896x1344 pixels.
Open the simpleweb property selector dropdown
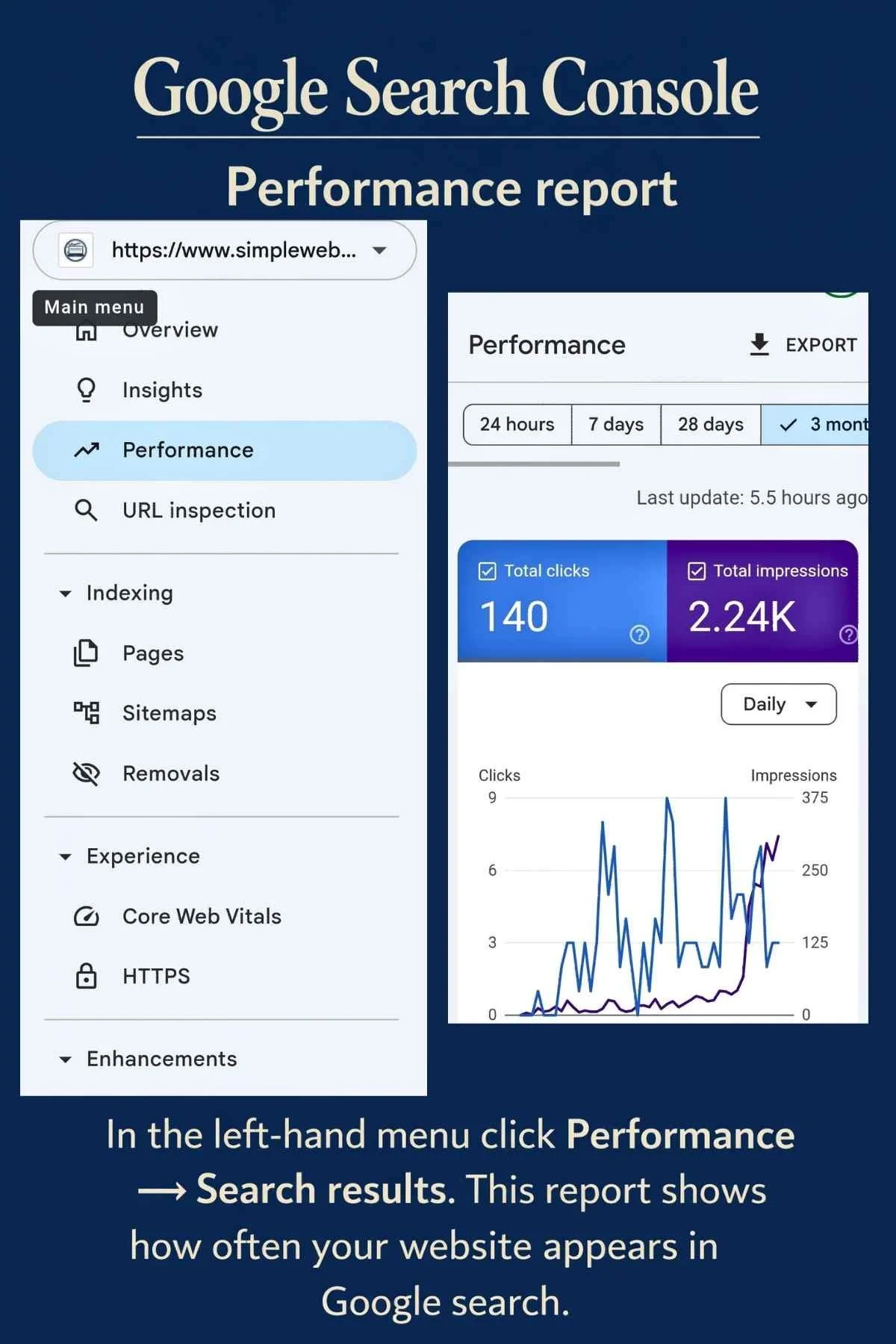(x=225, y=250)
